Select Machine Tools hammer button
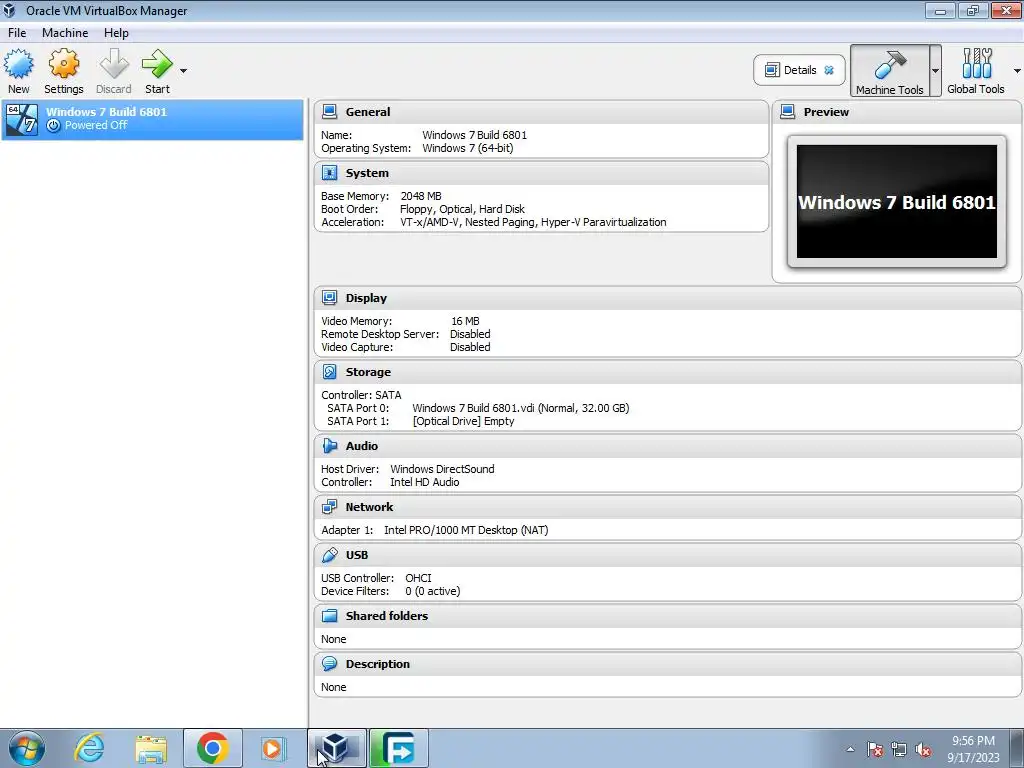The image size is (1024, 768). click(x=889, y=71)
